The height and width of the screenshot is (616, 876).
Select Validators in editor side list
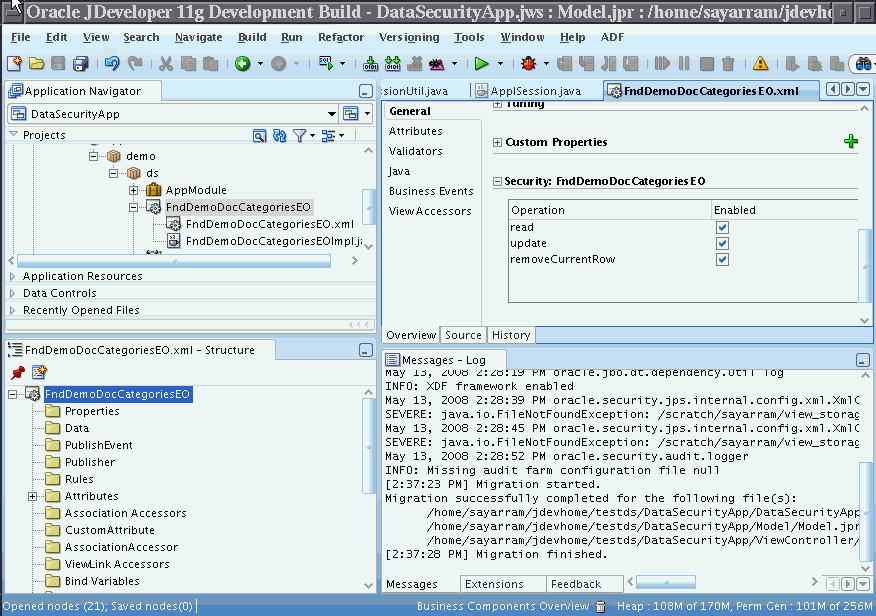[416, 151]
